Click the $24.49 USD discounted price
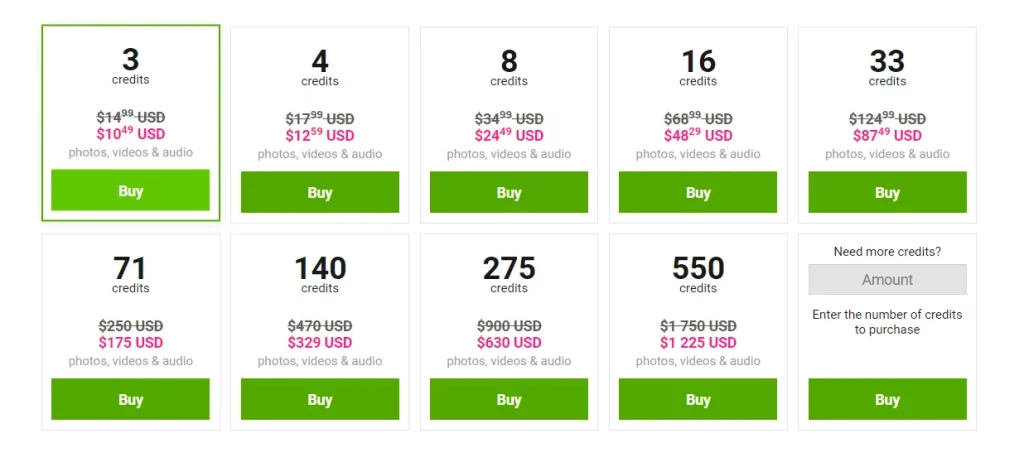This screenshot has width=1024, height=467. point(509,135)
